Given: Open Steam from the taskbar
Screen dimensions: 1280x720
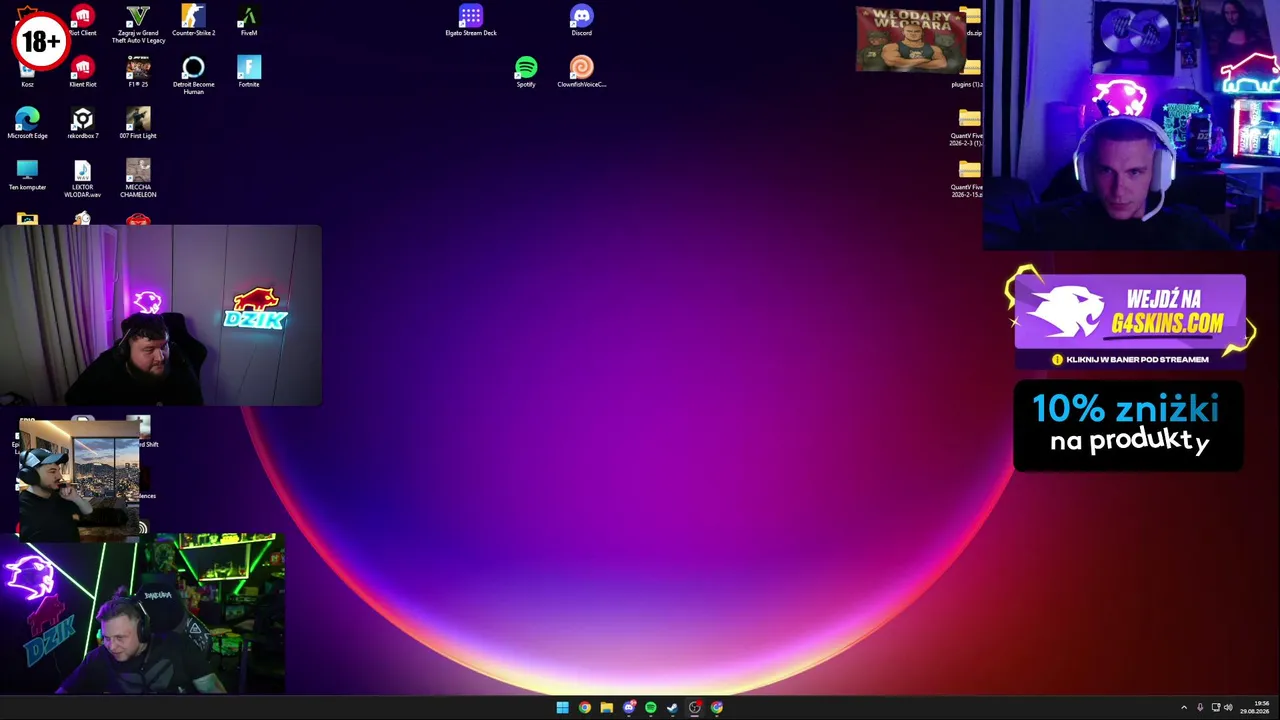Looking at the screenshot, I should pyautogui.click(x=673, y=708).
